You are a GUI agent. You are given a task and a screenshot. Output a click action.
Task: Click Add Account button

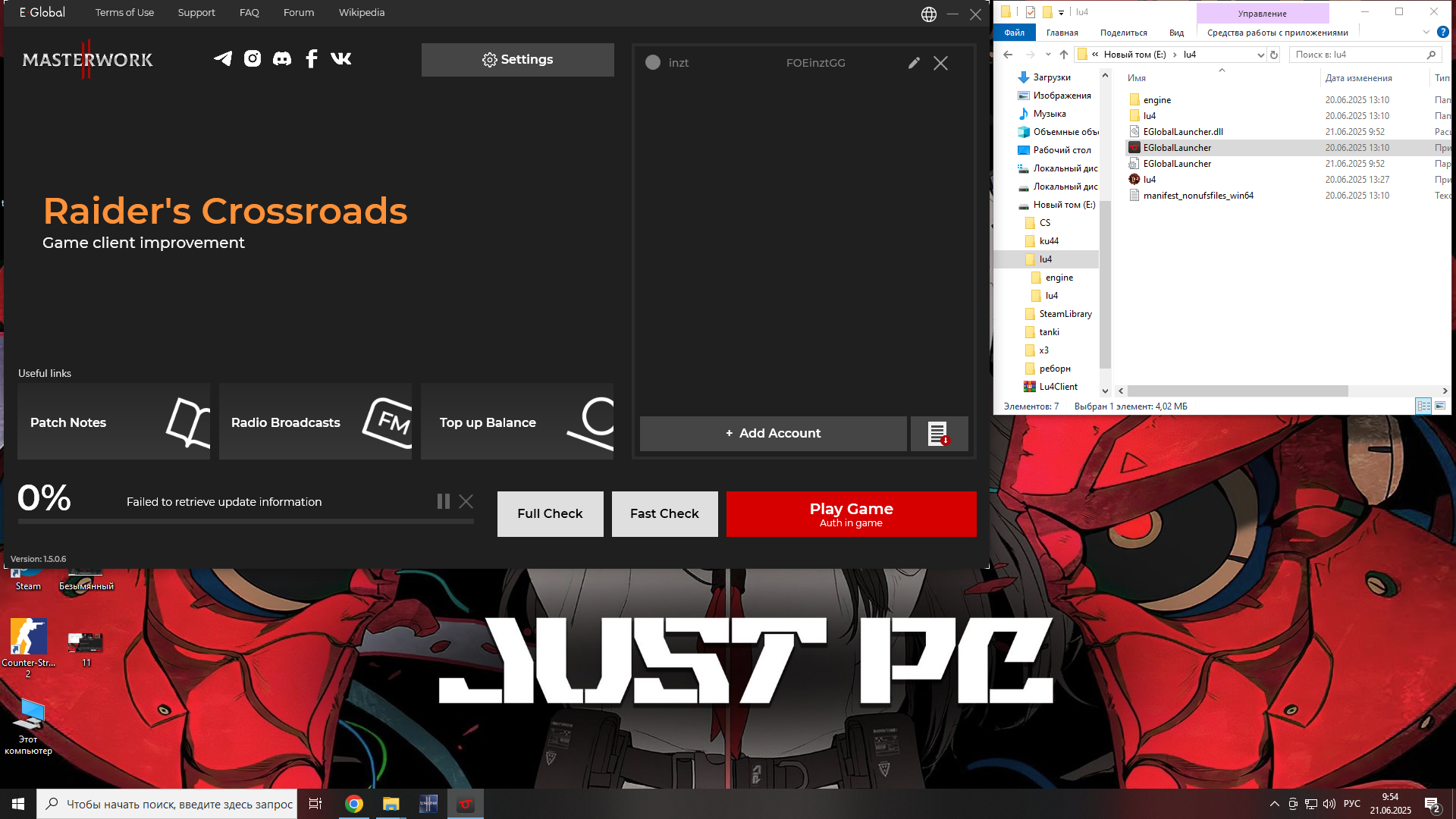tap(773, 434)
